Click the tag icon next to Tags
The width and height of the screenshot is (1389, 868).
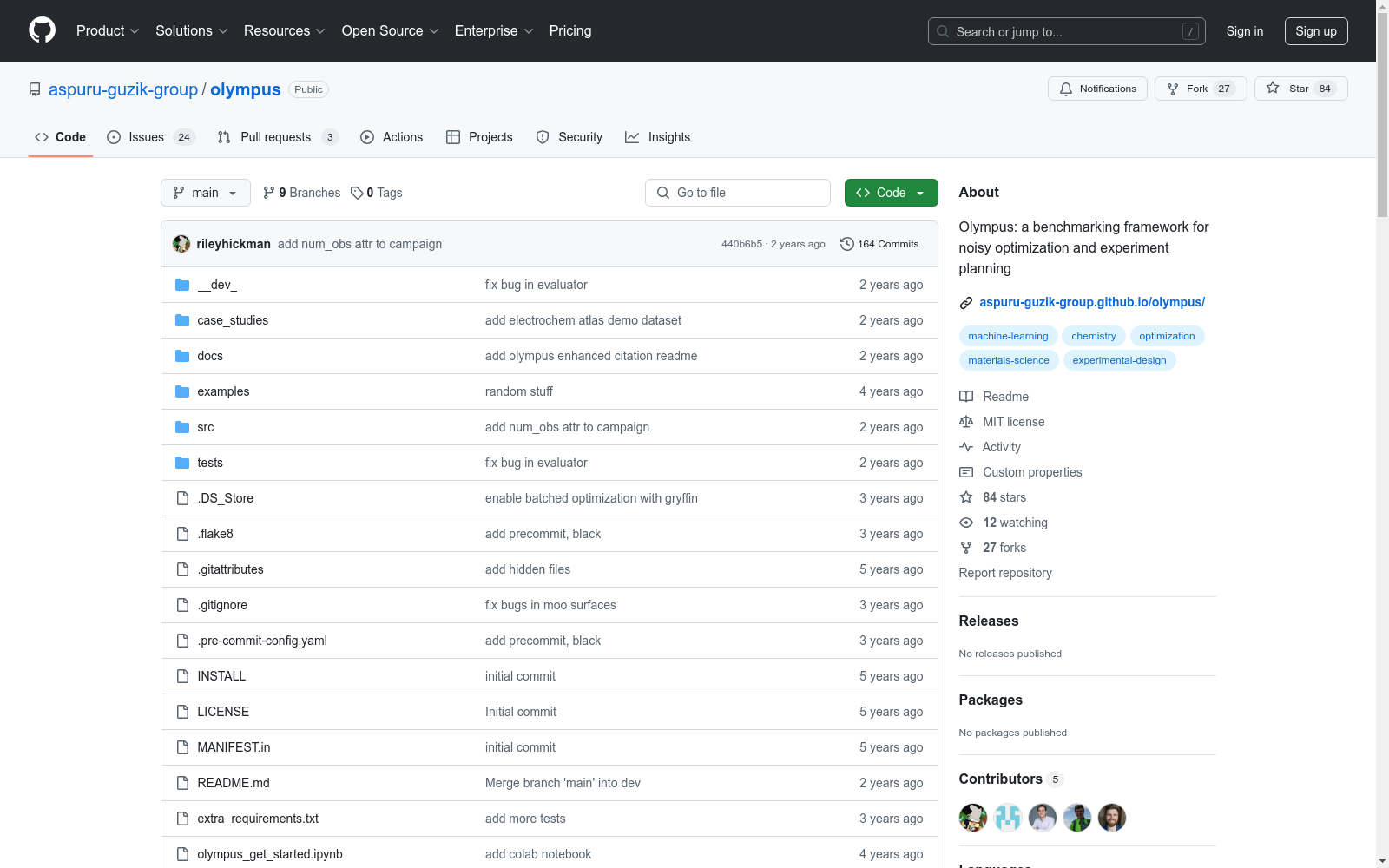pyautogui.click(x=357, y=193)
